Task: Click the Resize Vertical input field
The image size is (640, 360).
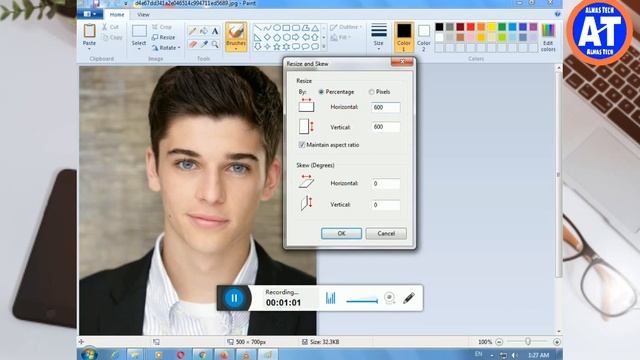Action: pos(386,127)
